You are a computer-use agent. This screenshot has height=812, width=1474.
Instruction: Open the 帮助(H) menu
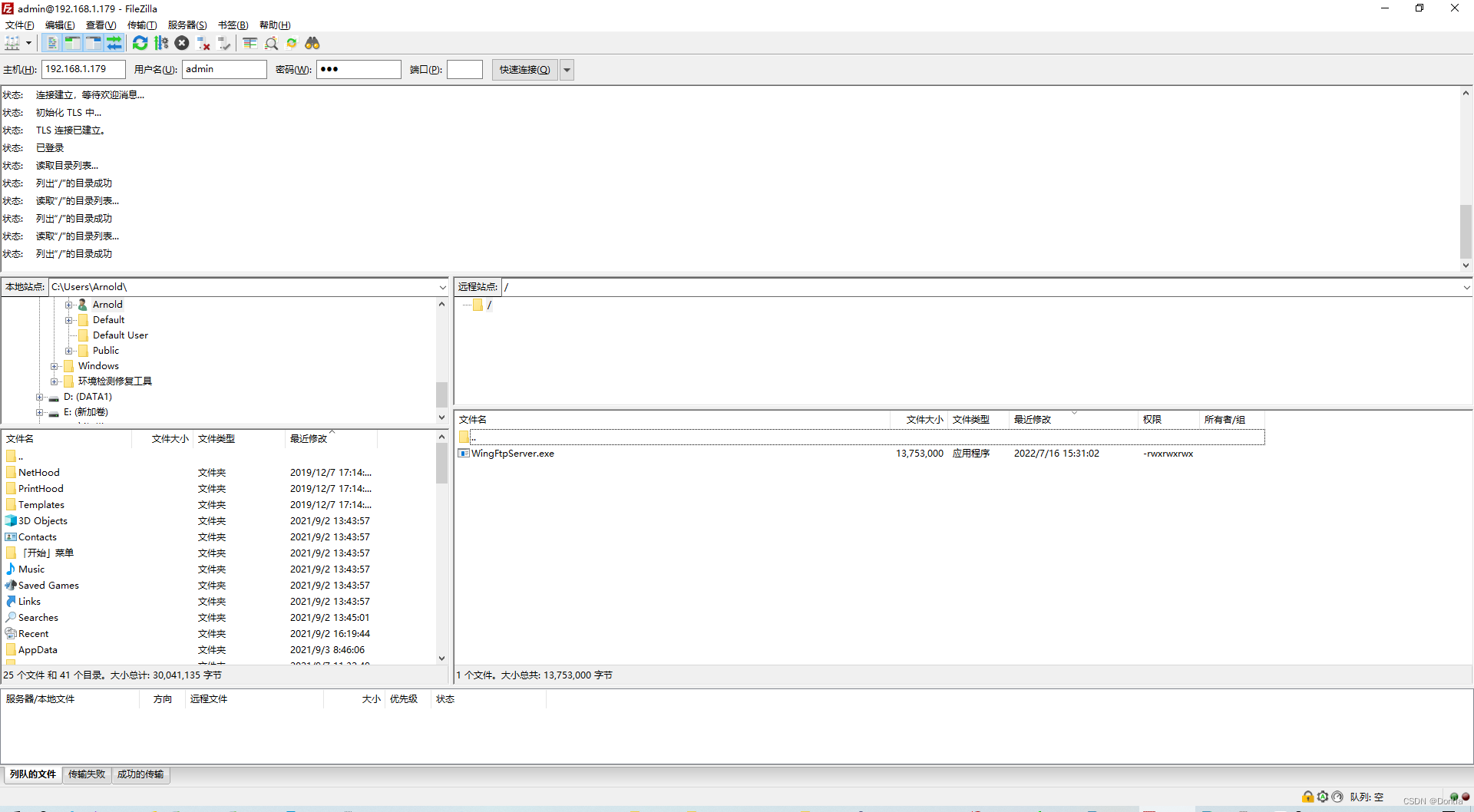(275, 25)
